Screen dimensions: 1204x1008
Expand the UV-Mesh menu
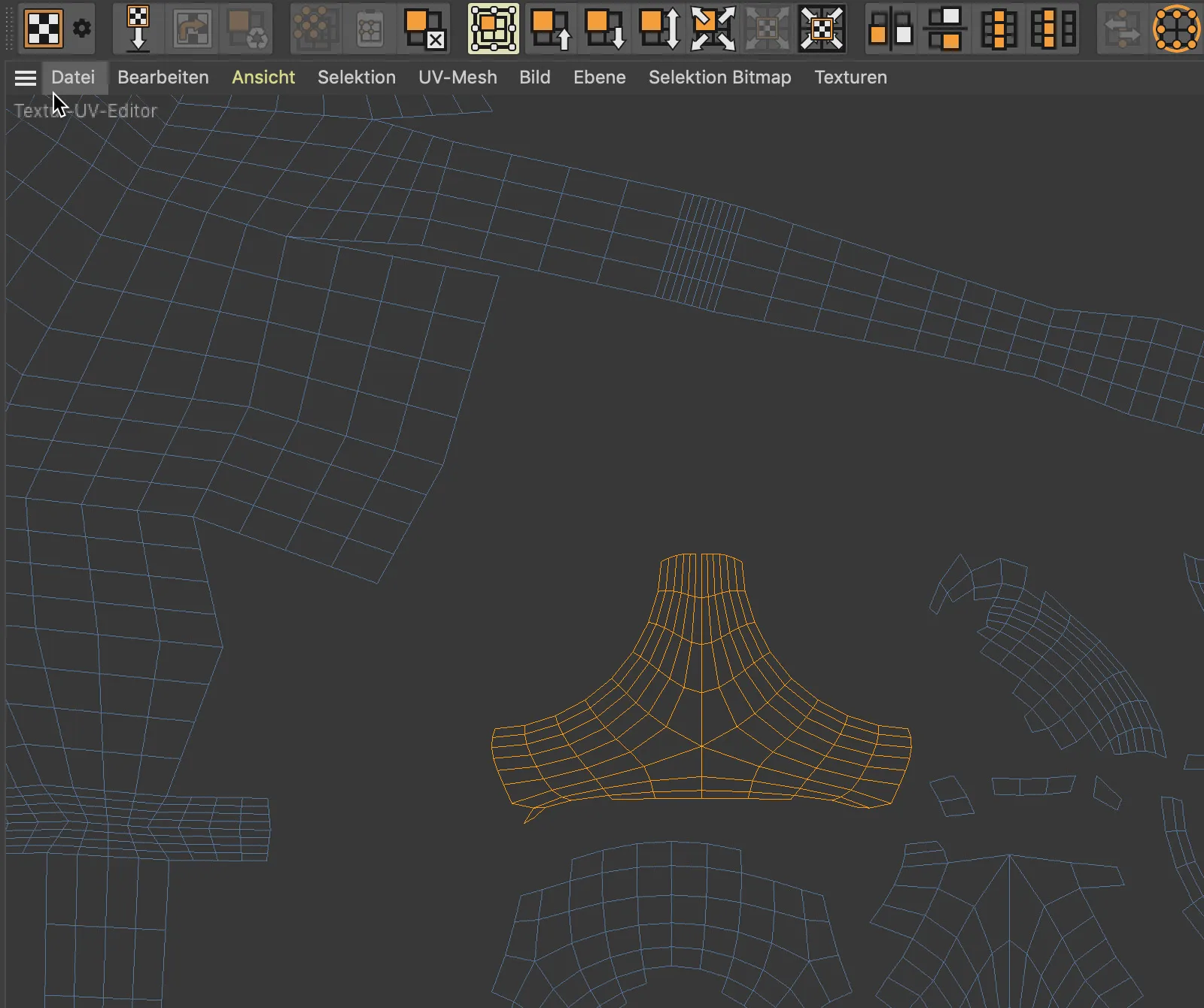pyautogui.click(x=458, y=77)
